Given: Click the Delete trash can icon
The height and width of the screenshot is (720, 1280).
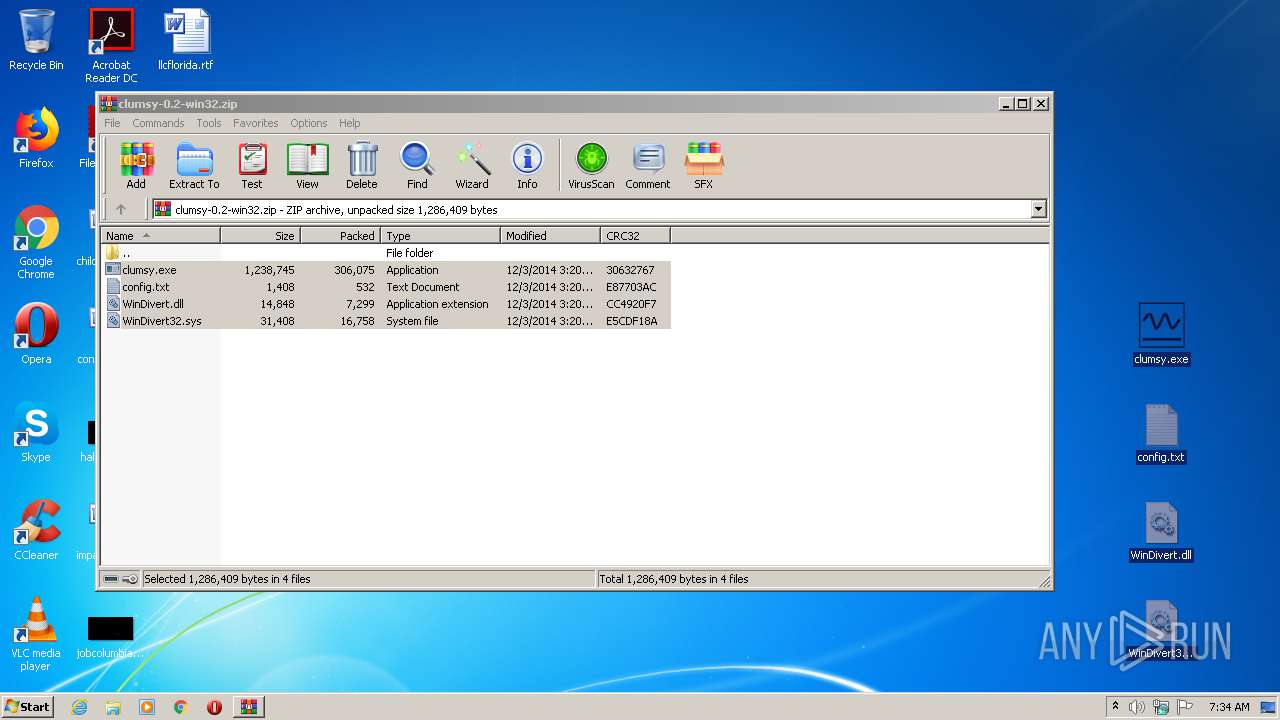Looking at the screenshot, I should [x=362, y=165].
